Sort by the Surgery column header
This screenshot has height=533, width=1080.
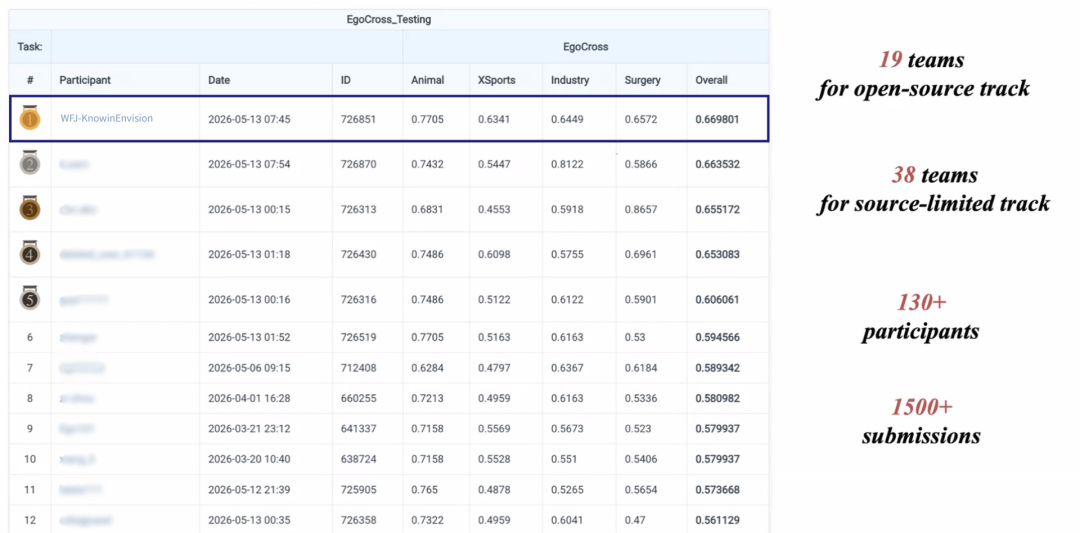[x=643, y=80]
